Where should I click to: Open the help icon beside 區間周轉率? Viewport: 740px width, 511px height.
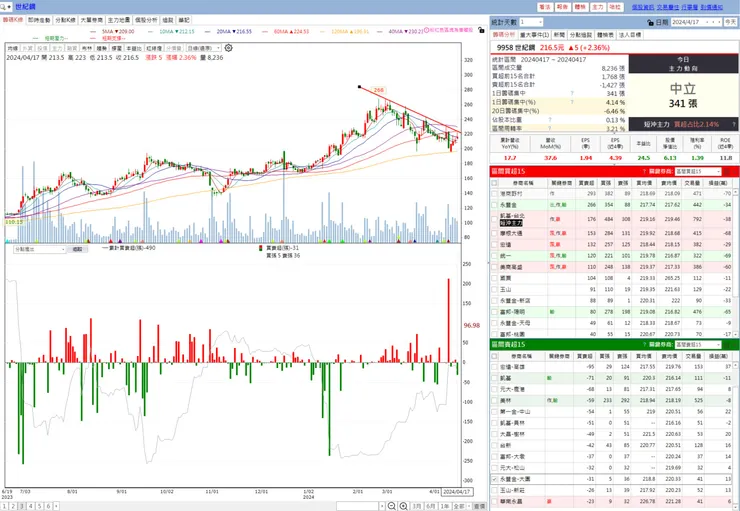click(550, 128)
